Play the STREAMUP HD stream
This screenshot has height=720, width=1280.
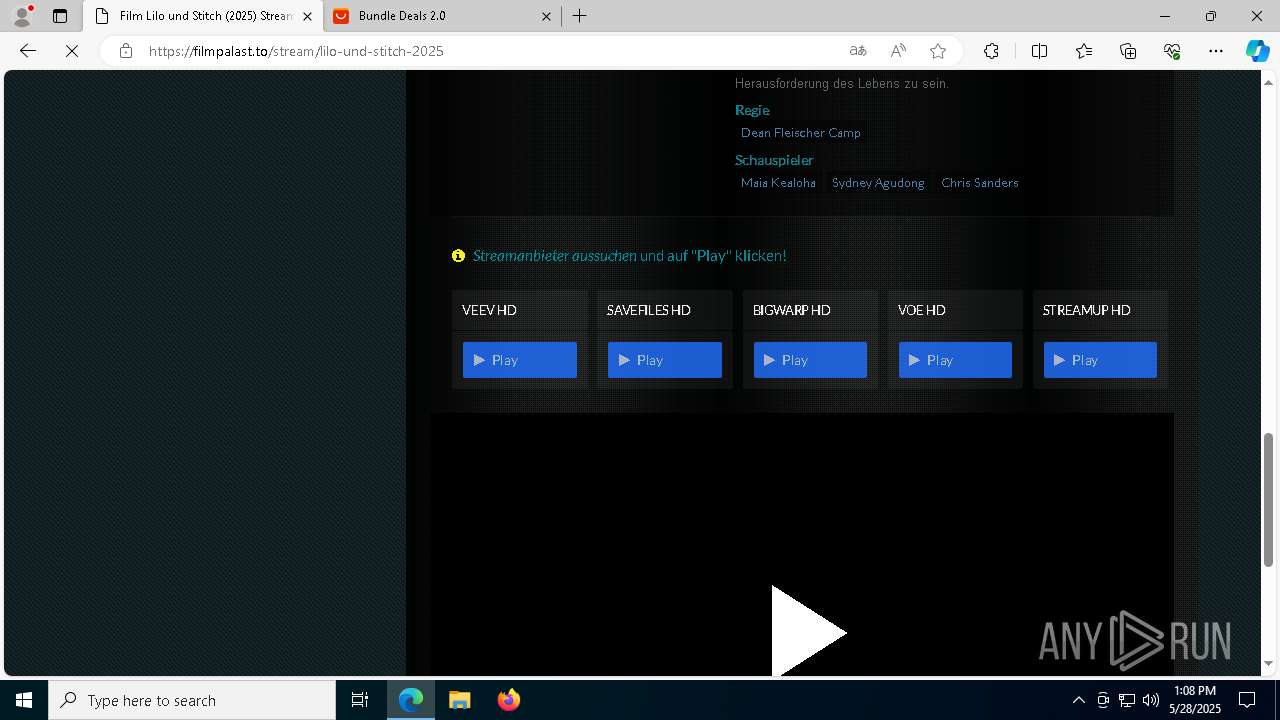click(x=1100, y=360)
